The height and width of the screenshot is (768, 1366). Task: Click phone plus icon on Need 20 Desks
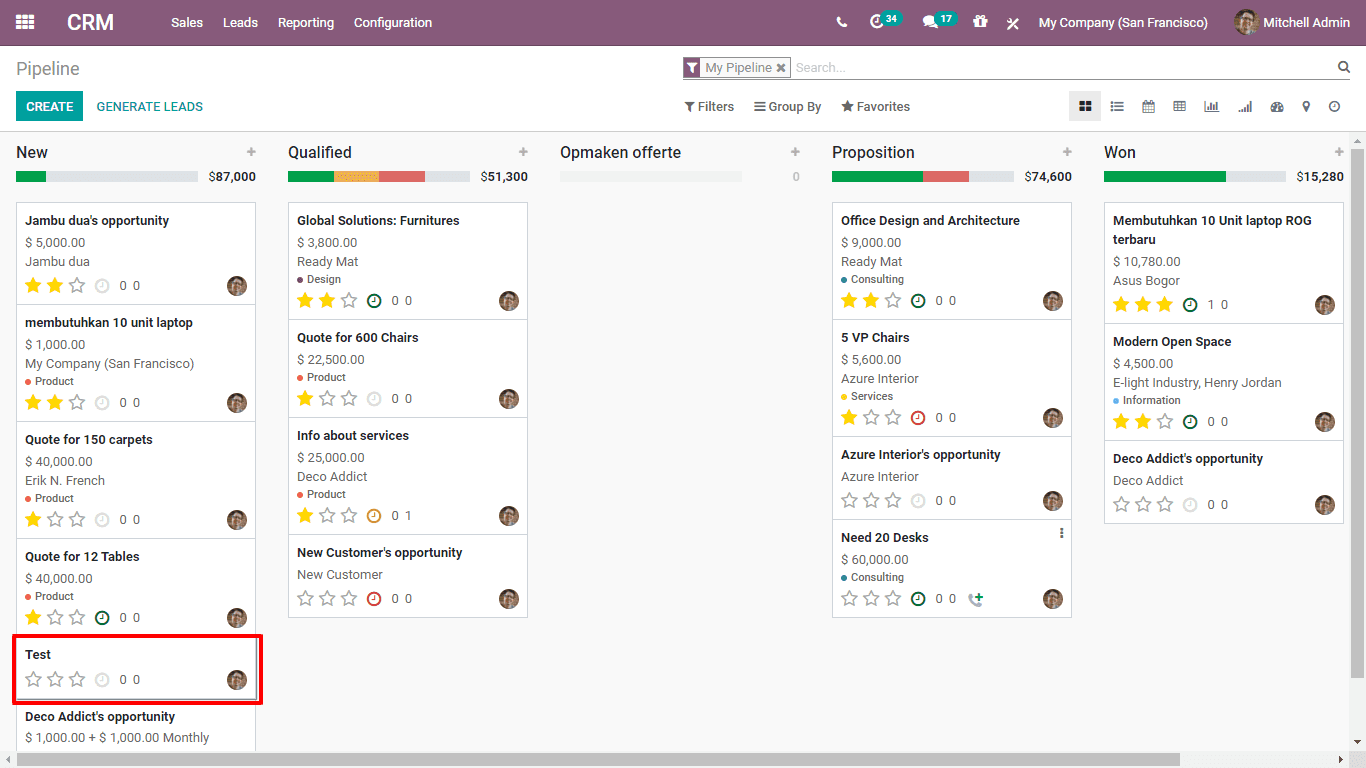976,599
